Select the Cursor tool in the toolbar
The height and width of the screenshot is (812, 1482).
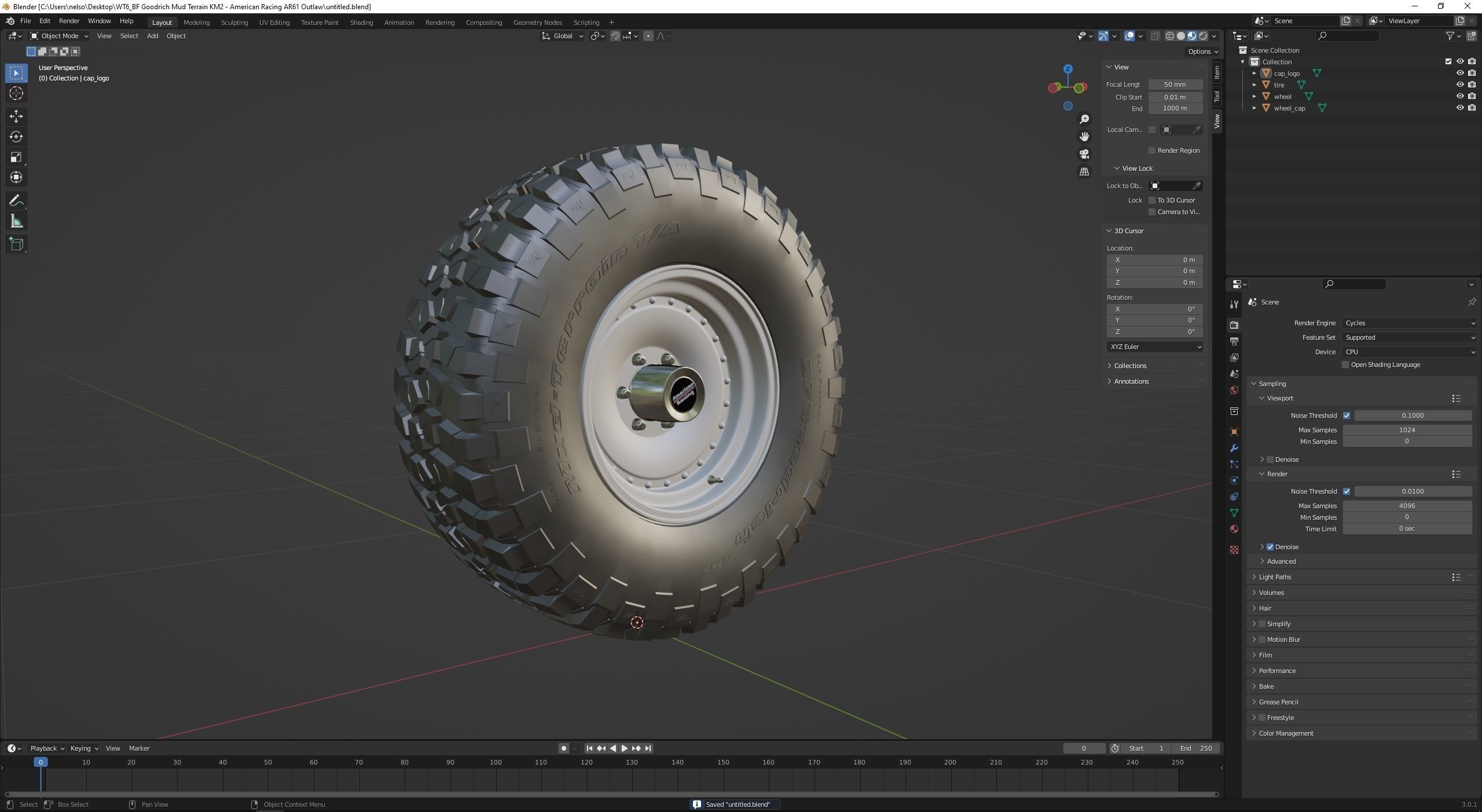16,93
